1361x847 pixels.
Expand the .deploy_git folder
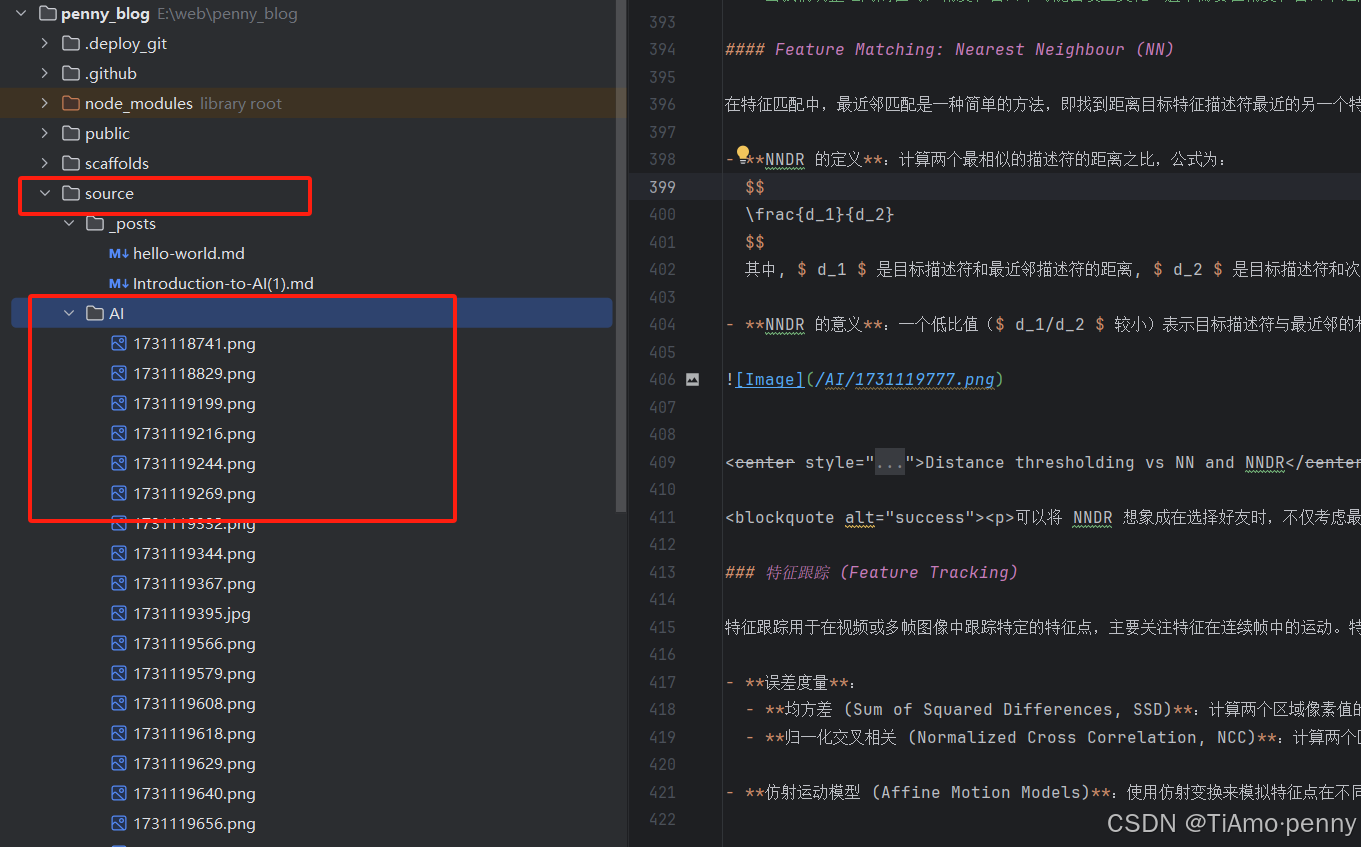(45, 44)
